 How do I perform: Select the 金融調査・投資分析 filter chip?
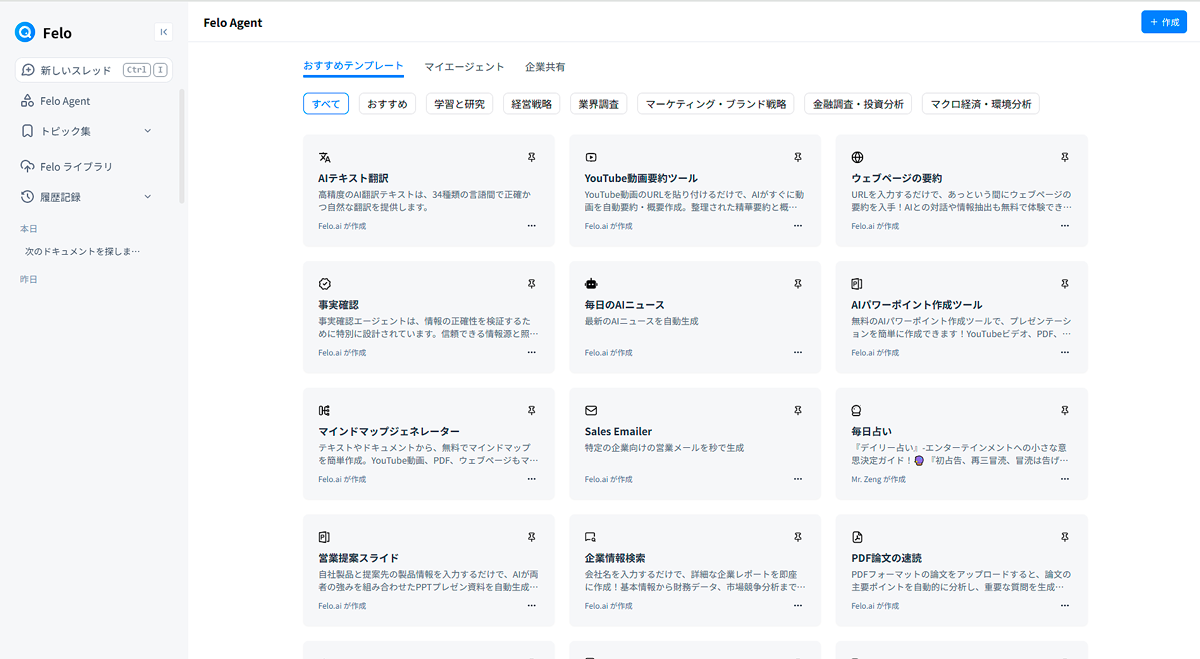point(858,104)
